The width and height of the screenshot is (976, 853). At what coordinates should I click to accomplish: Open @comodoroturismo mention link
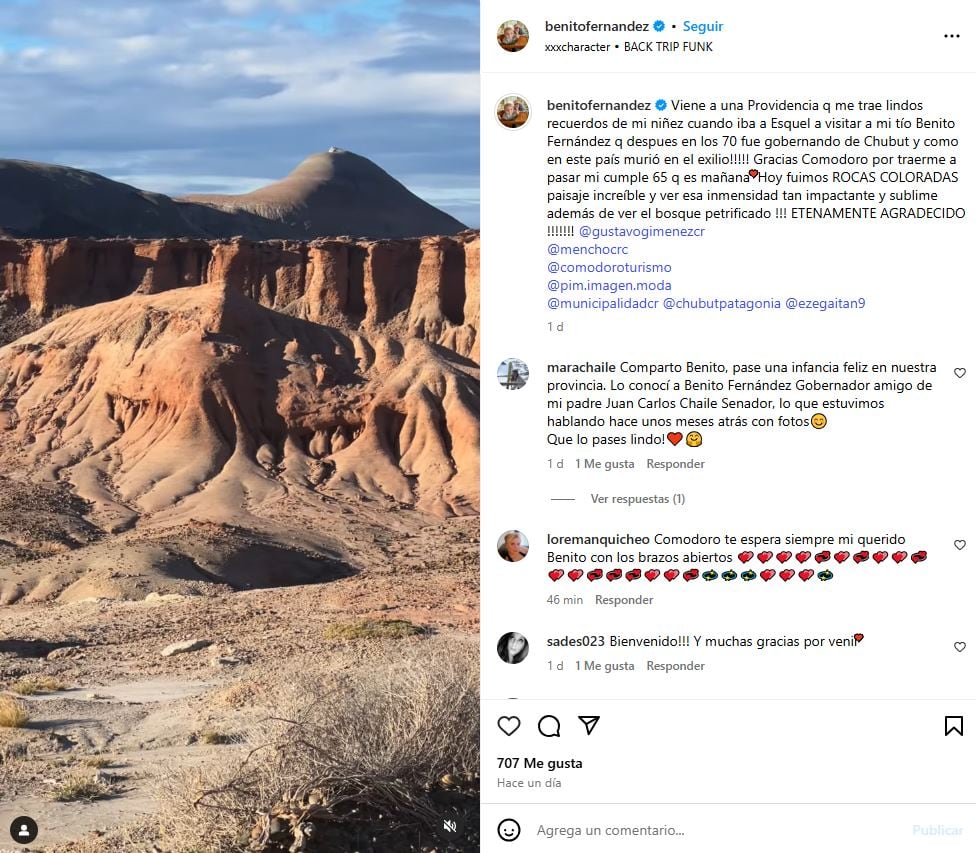click(609, 267)
